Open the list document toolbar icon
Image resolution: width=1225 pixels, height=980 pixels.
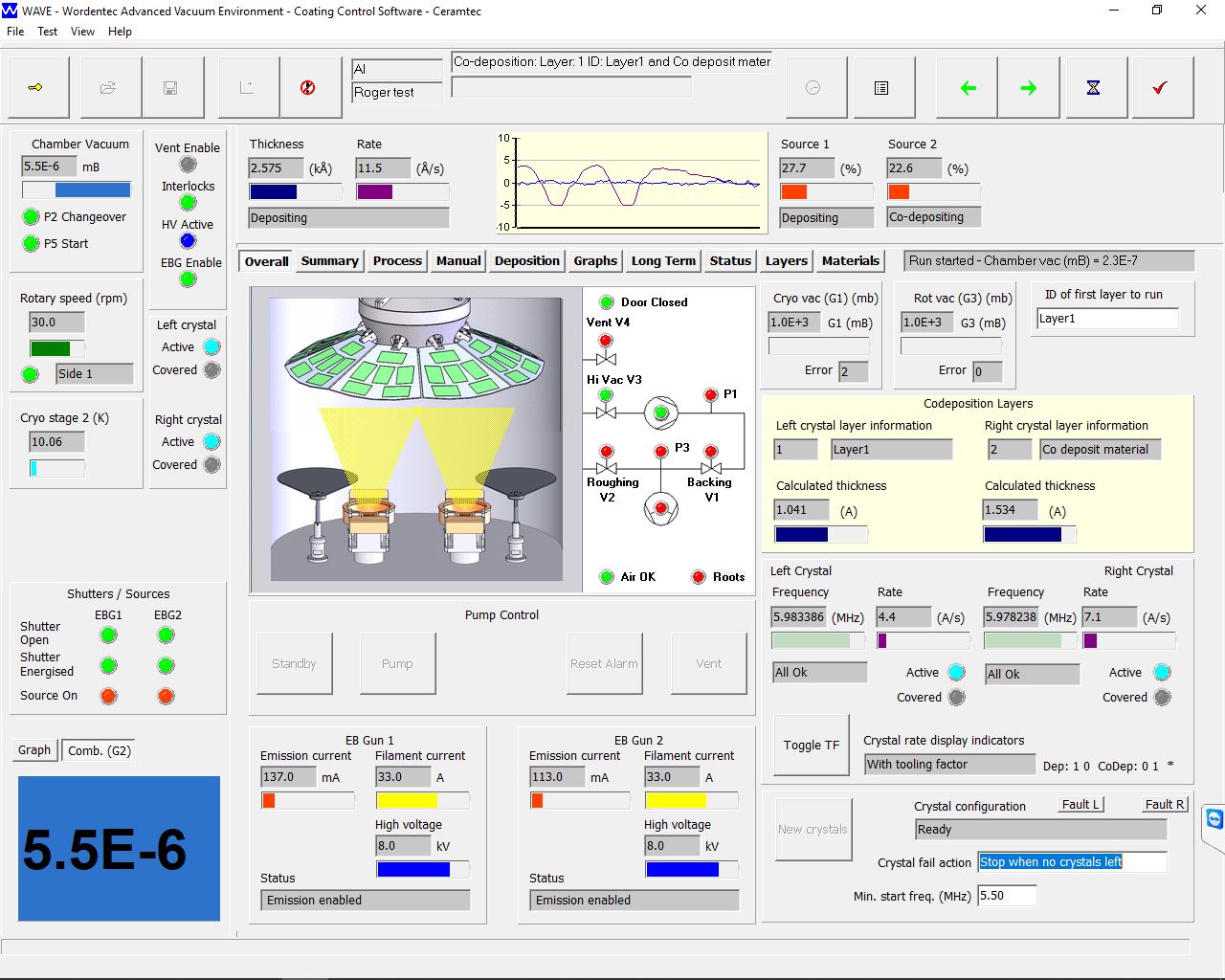pos(881,87)
